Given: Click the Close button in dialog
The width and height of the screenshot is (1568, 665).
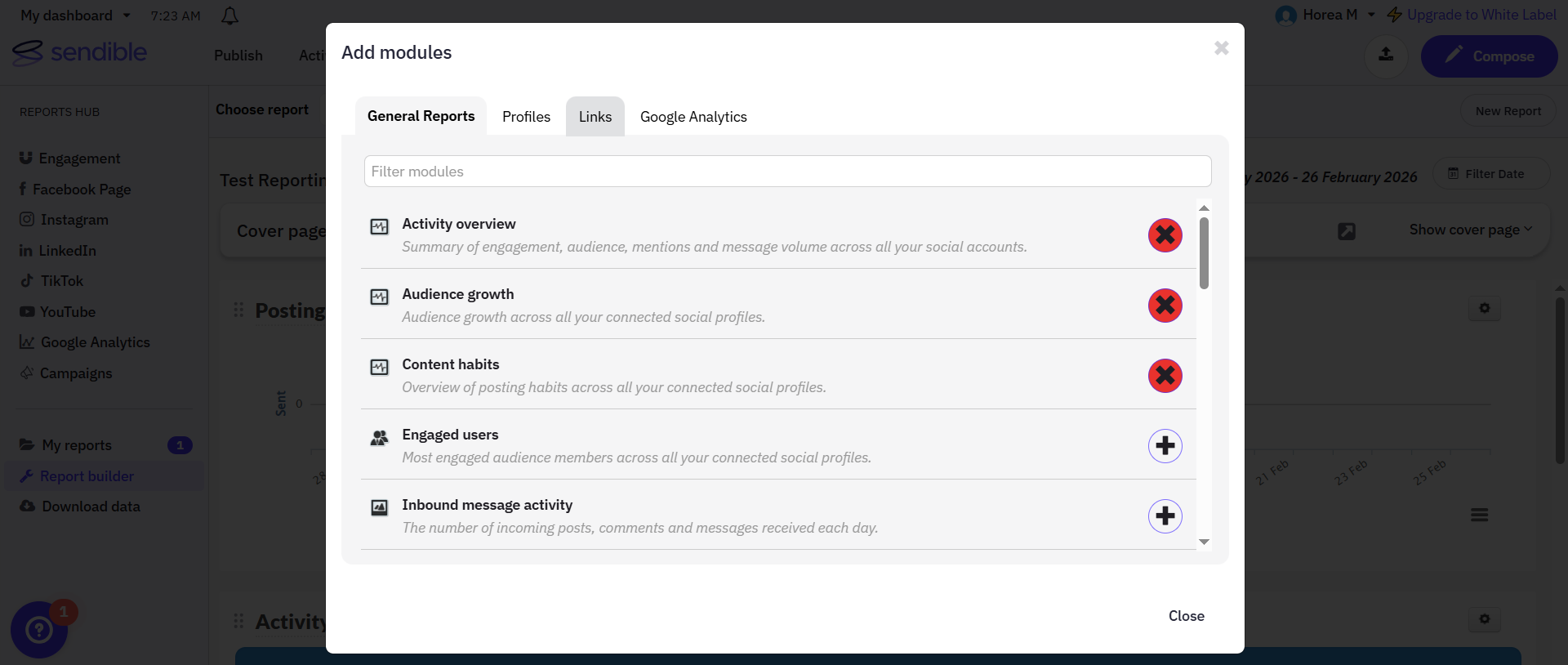Looking at the screenshot, I should tap(1186, 616).
